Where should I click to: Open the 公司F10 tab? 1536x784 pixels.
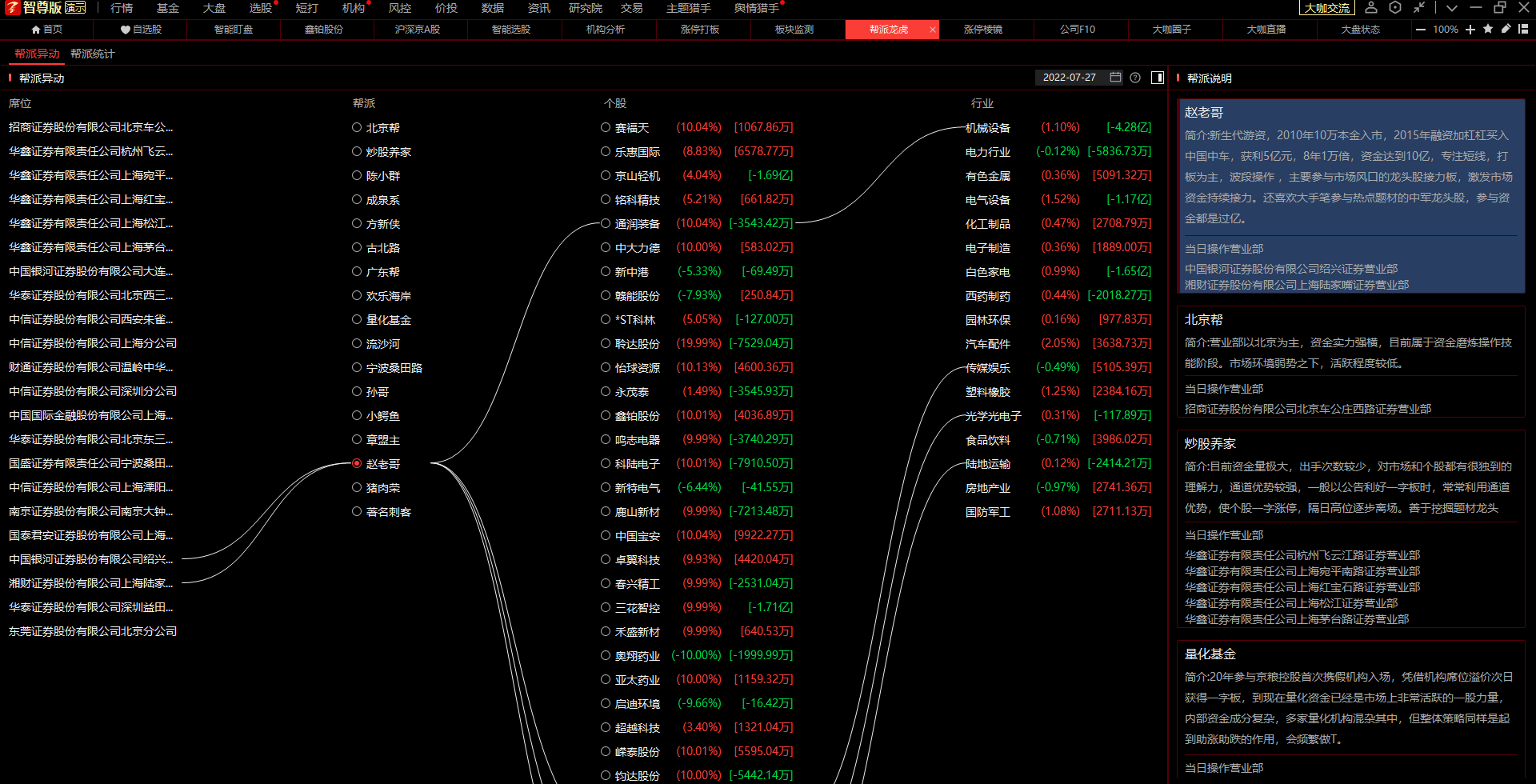click(1078, 30)
